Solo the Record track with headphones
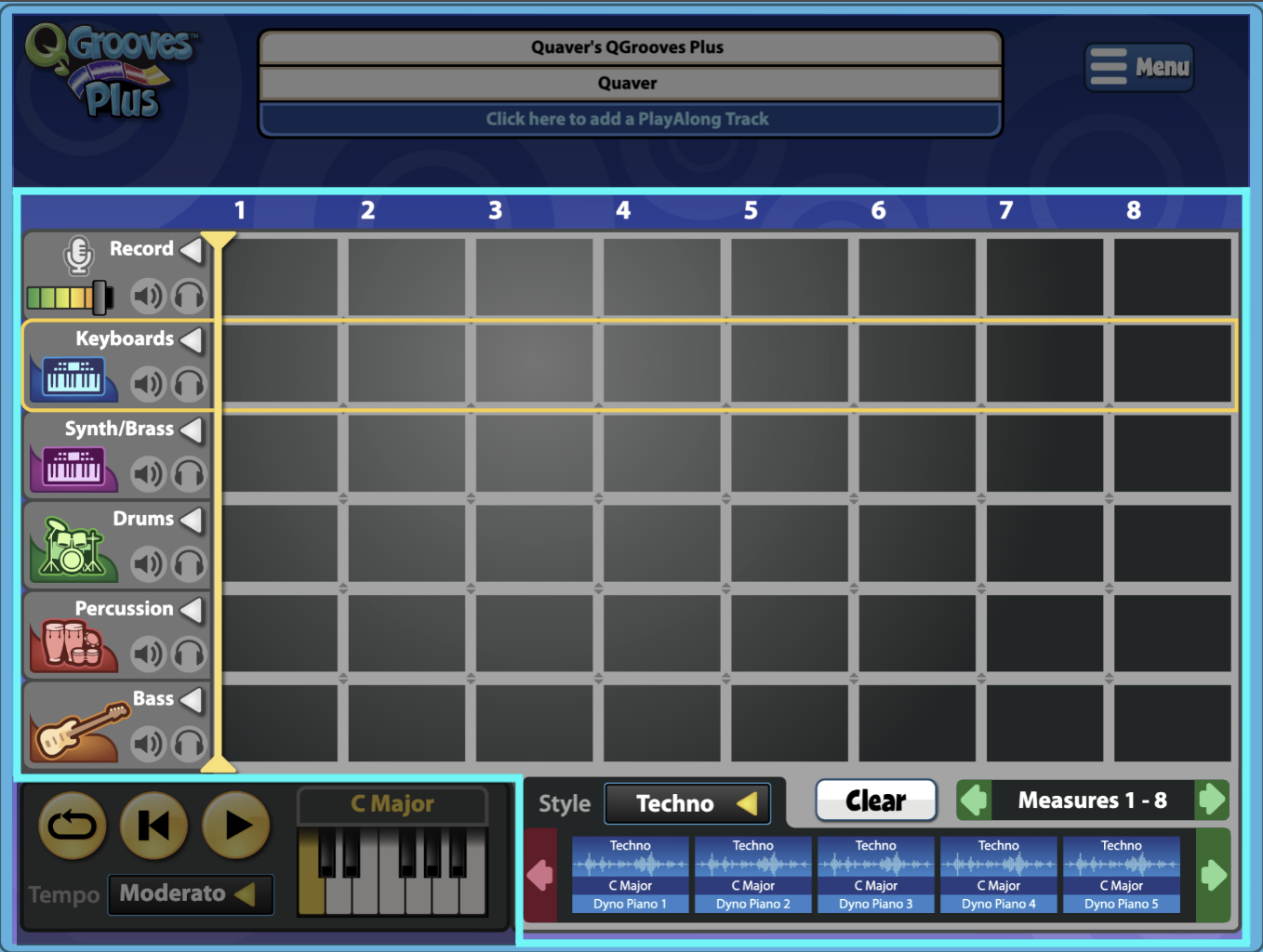The image size is (1263, 952). click(189, 297)
